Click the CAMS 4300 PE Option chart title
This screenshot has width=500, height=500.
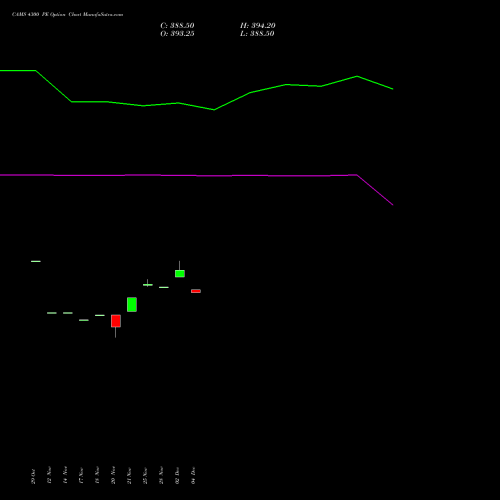(x=67, y=15)
